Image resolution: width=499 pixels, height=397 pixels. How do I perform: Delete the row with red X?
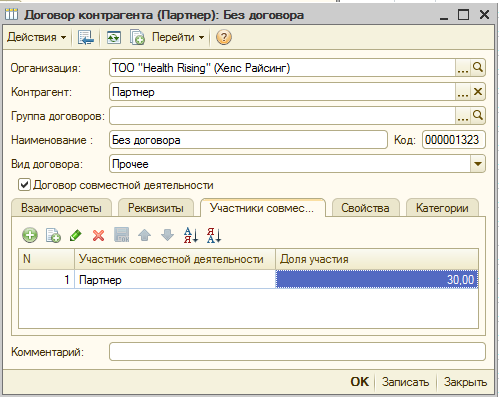[x=98, y=235]
